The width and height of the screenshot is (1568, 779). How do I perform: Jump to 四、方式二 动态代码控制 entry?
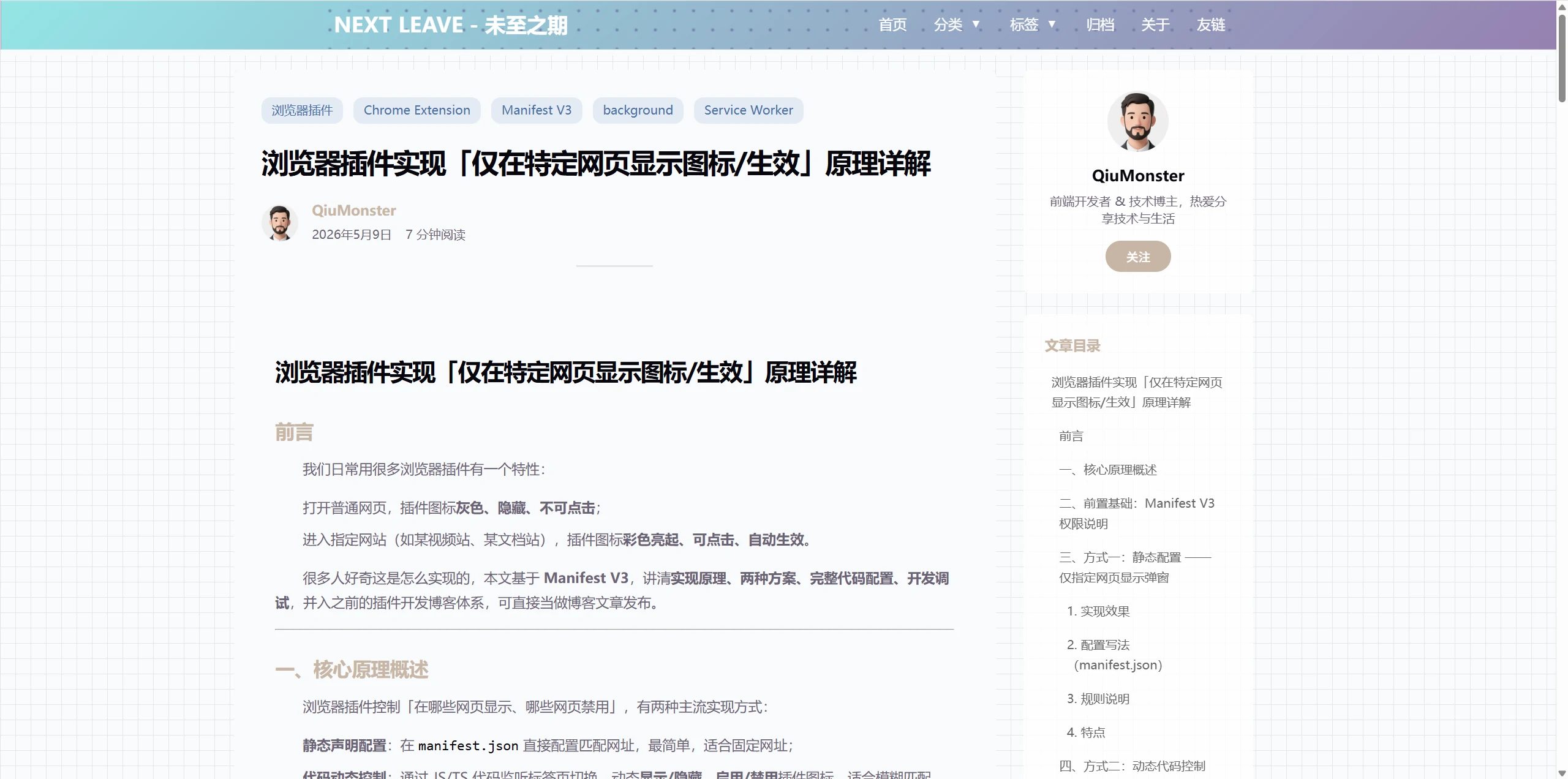[1133, 766]
